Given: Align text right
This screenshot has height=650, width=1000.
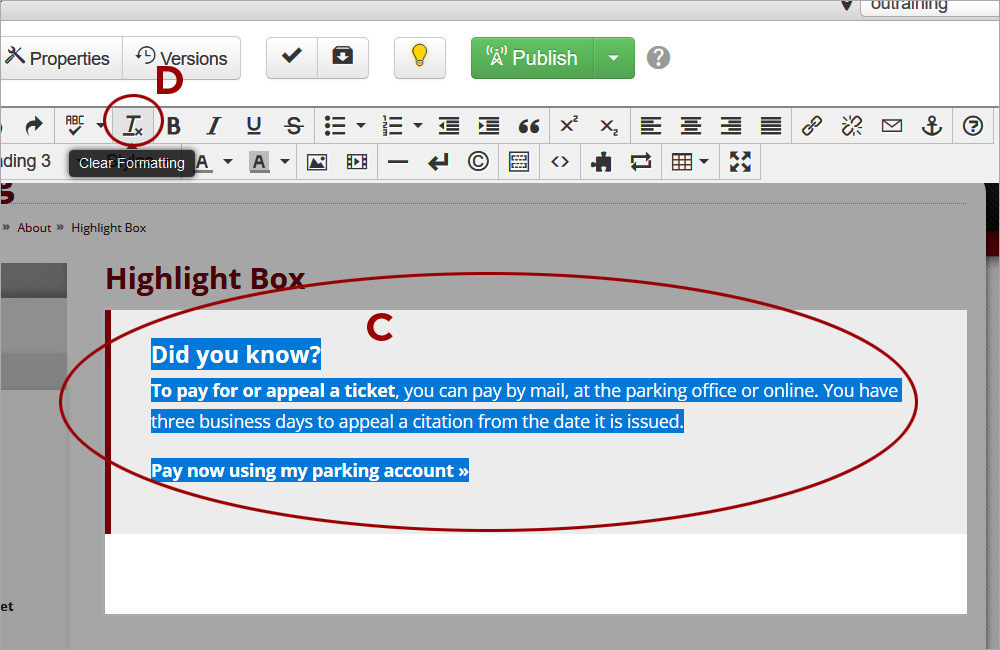Looking at the screenshot, I should (x=731, y=126).
